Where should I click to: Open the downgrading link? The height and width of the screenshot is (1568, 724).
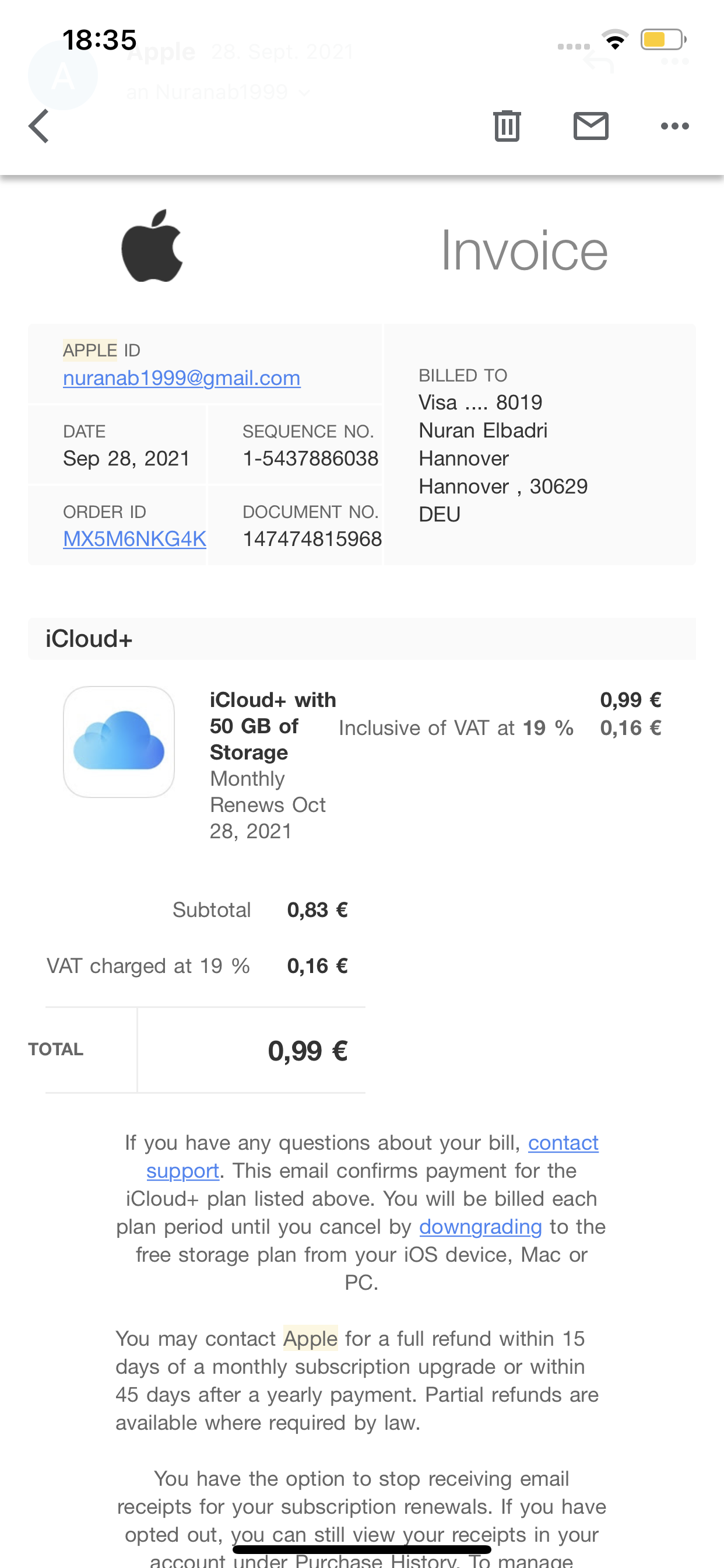pyautogui.click(x=480, y=1227)
